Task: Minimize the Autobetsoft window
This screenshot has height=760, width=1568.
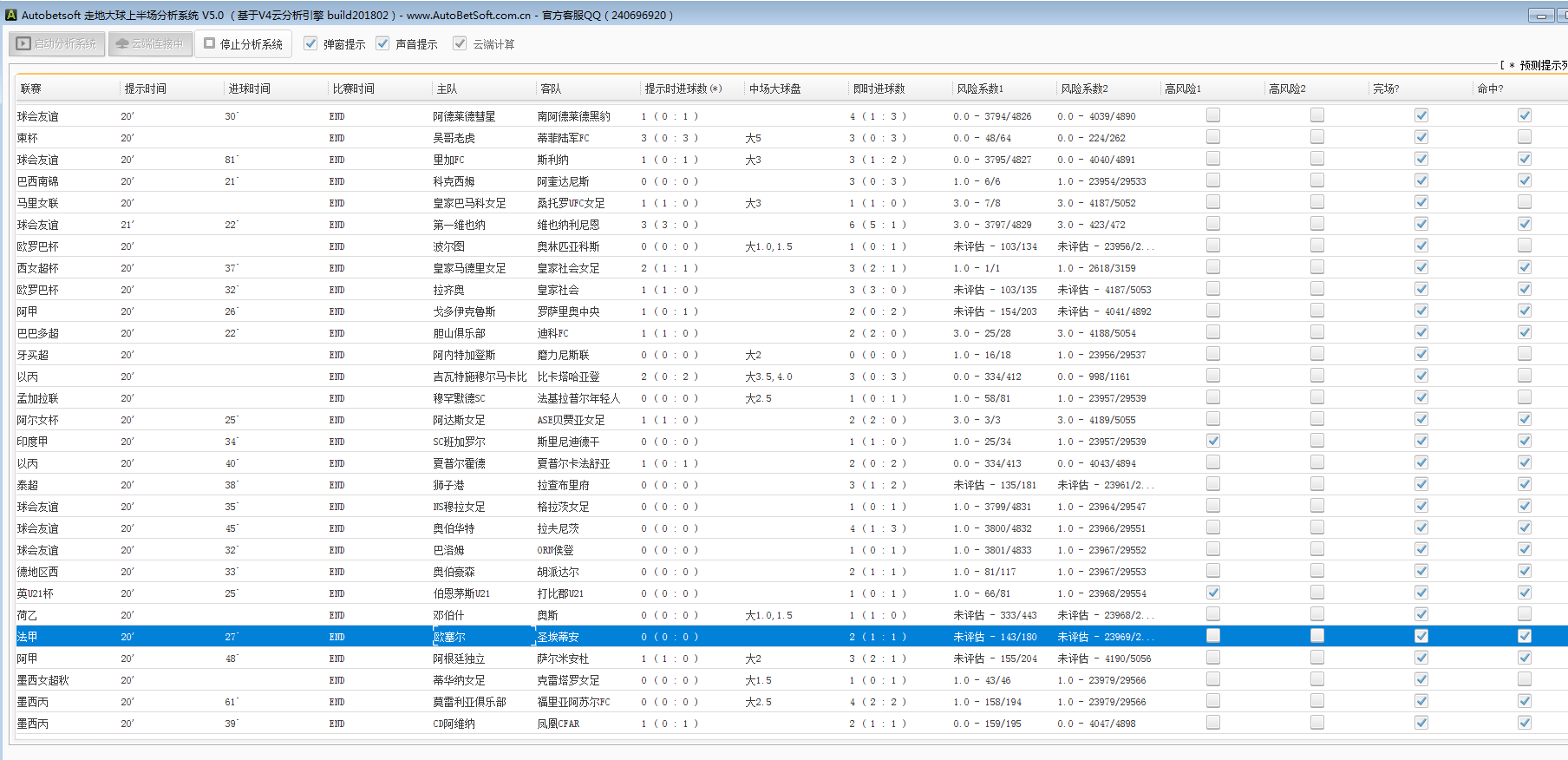Action: 1541,16
